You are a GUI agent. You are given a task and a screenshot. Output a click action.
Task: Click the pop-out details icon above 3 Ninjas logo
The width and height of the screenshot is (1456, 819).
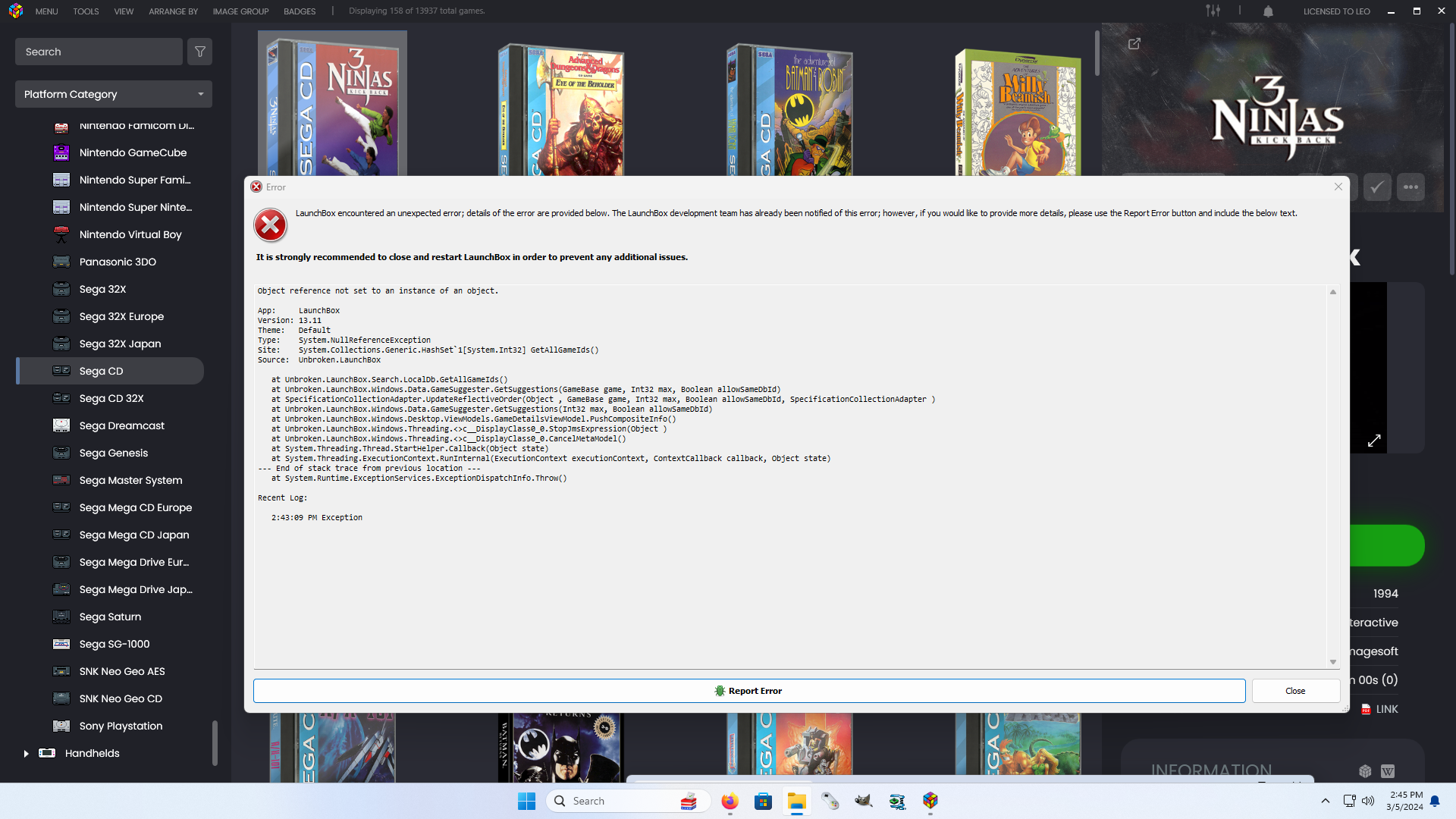pyautogui.click(x=1134, y=44)
